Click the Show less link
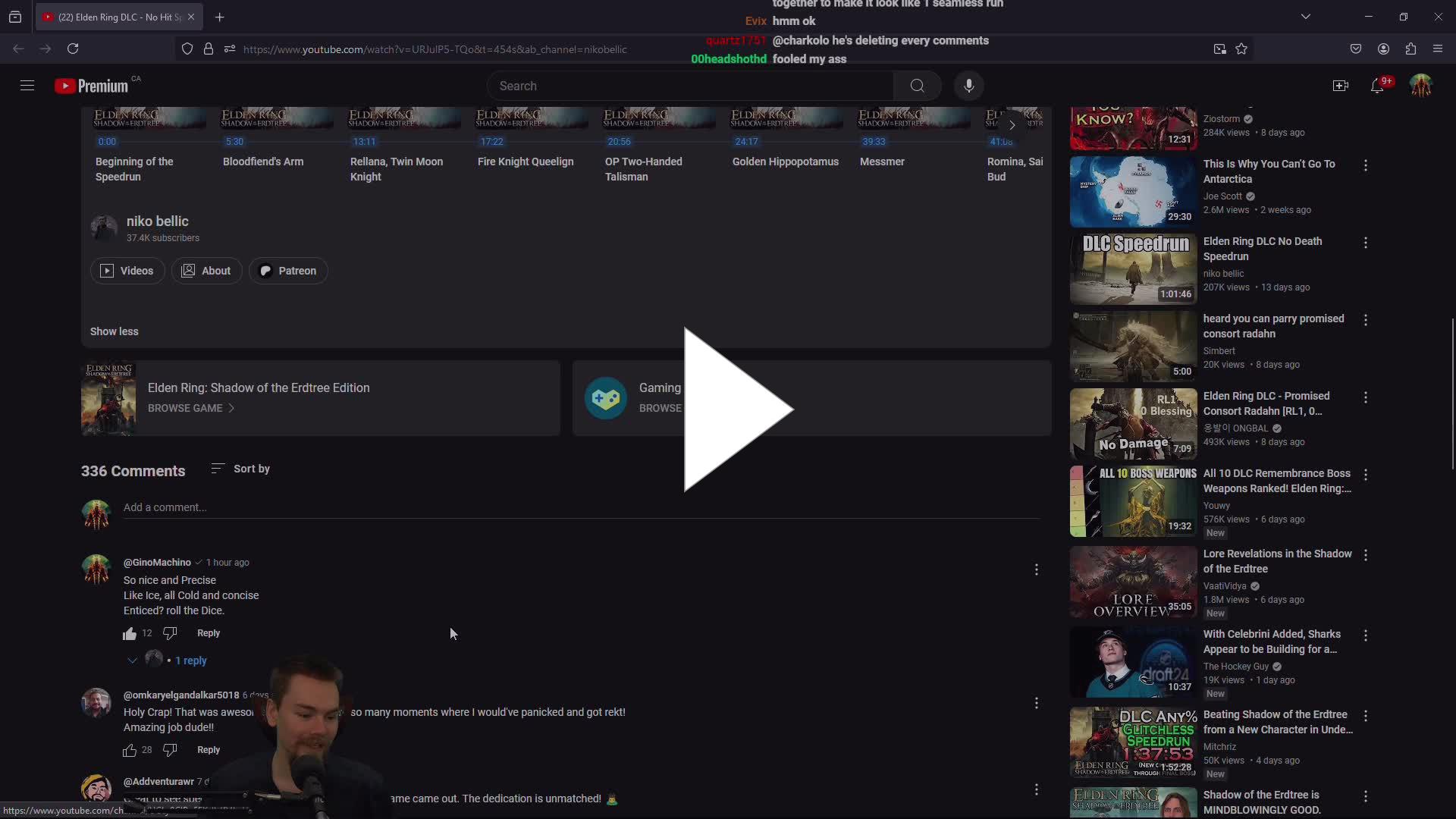The width and height of the screenshot is (1456, 819). (114, 331)
